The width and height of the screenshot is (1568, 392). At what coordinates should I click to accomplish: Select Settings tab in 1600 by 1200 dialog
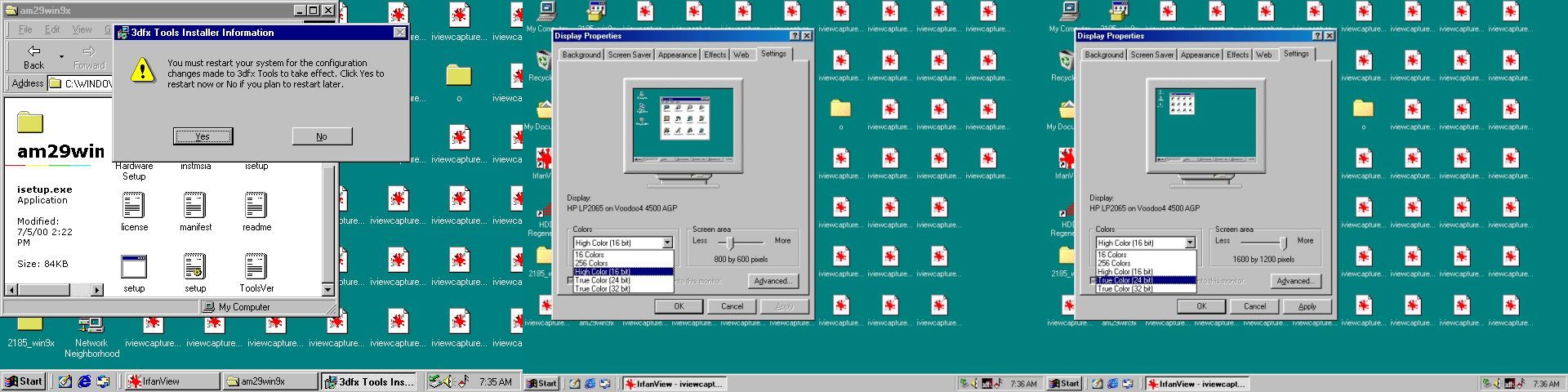coord(1296,53)
